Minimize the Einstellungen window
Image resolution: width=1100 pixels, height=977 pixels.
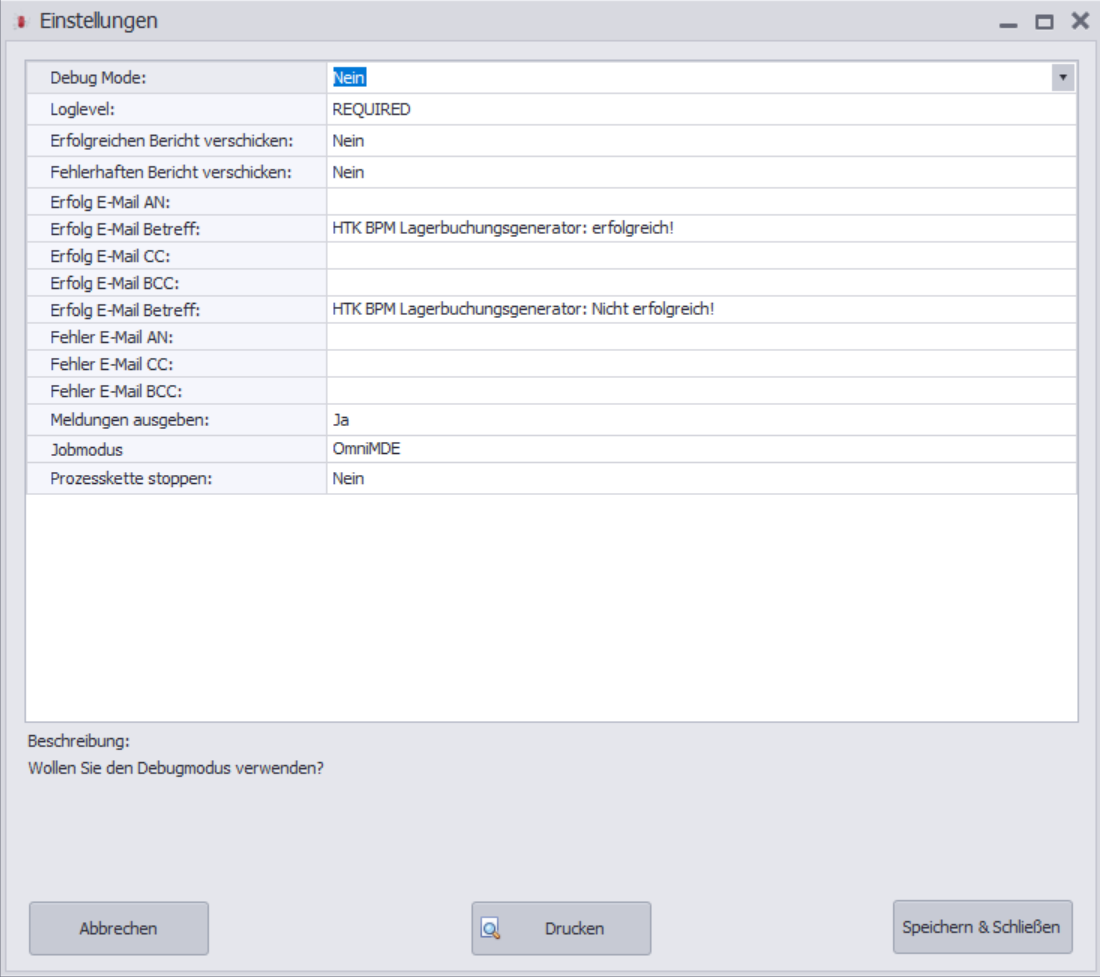coord(1008,22)
